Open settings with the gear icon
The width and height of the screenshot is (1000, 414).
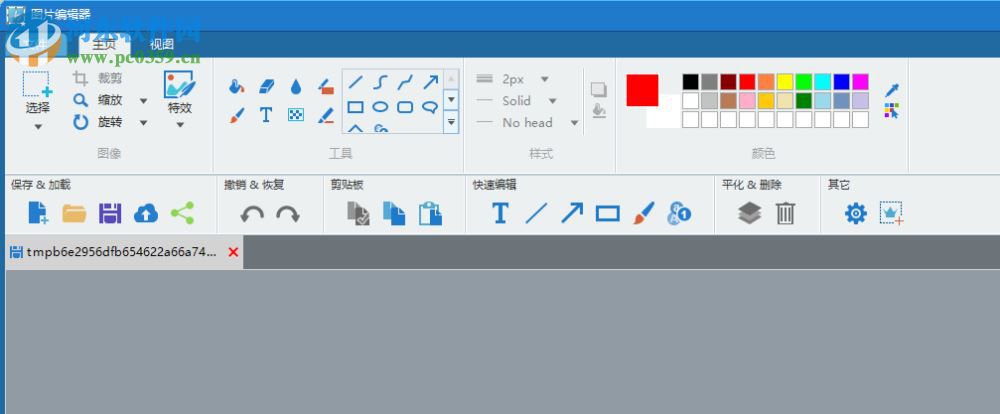pyautogui.click(x=855, y=213)
